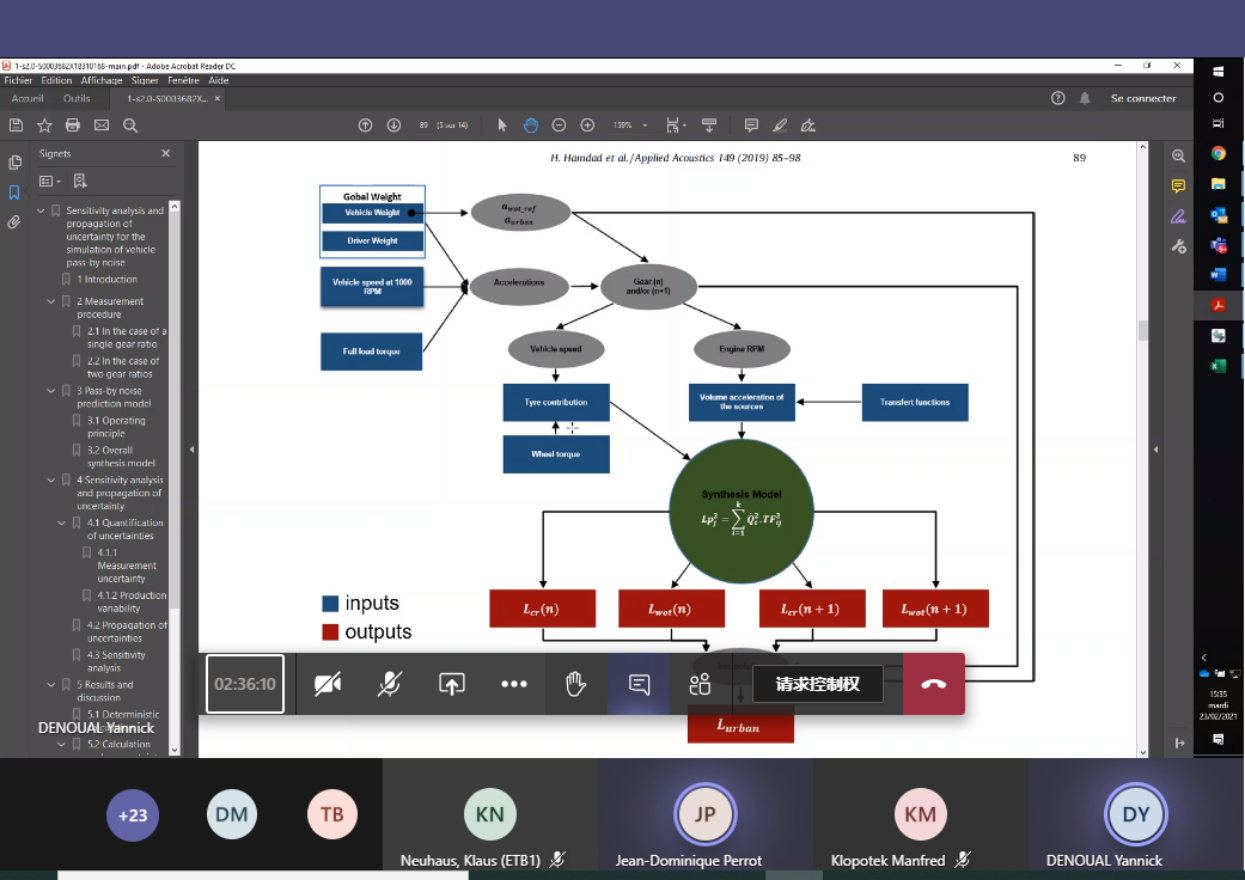1245x880 pixels.
Task: Collapse '4.1 Quantification of uncertainties' bookmark
Action: point(62,523)
